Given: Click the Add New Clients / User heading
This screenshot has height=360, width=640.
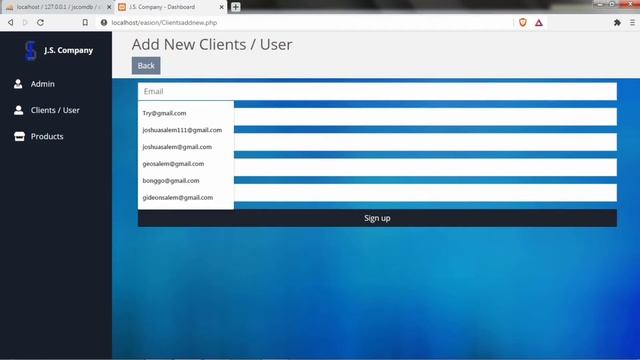Looking at the screenshot, I should click(x=212, y=44).
